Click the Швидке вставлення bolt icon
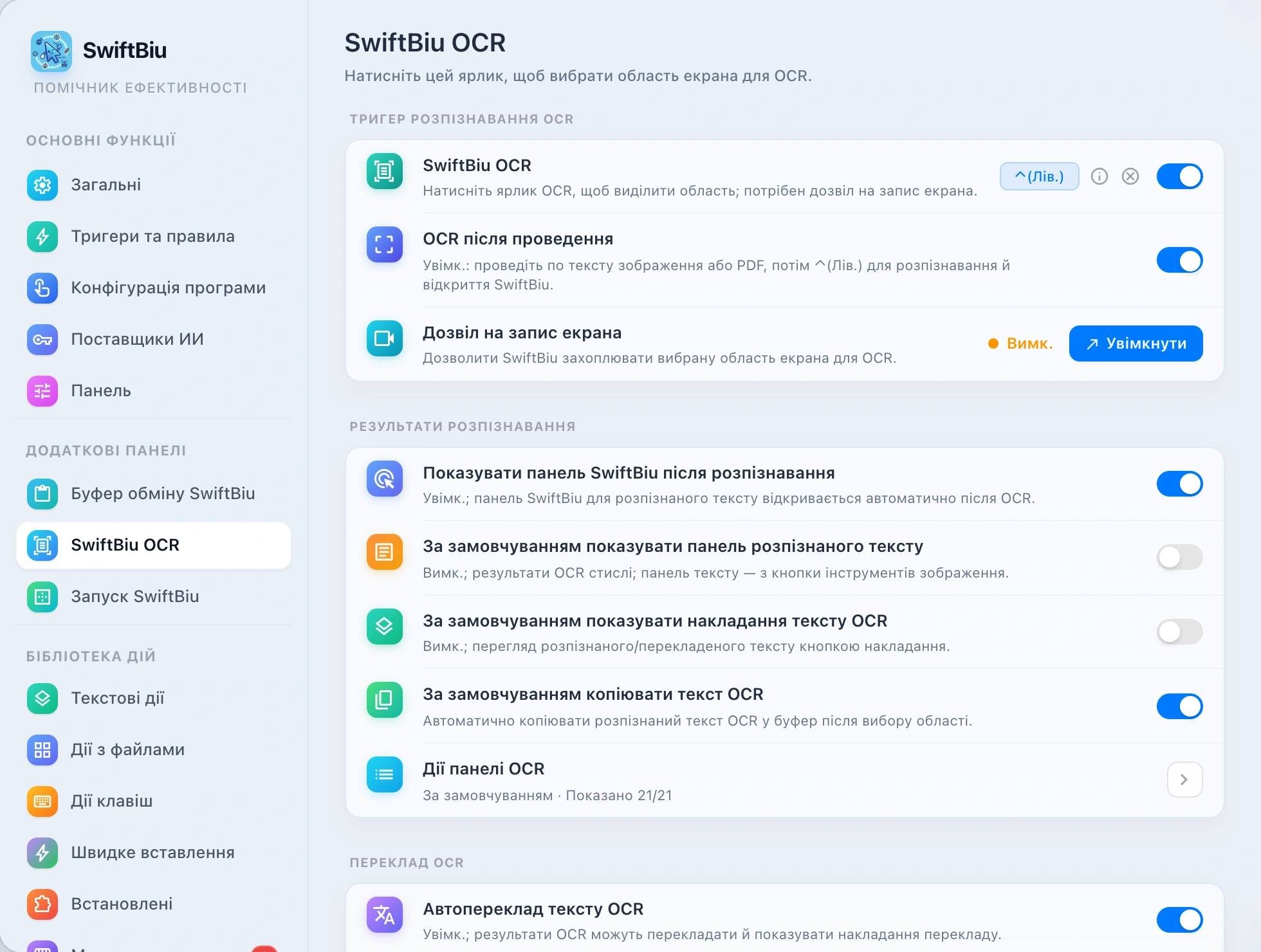This screenshot has width=1261, height=952. pyautogui.click(x=42, y=853)
